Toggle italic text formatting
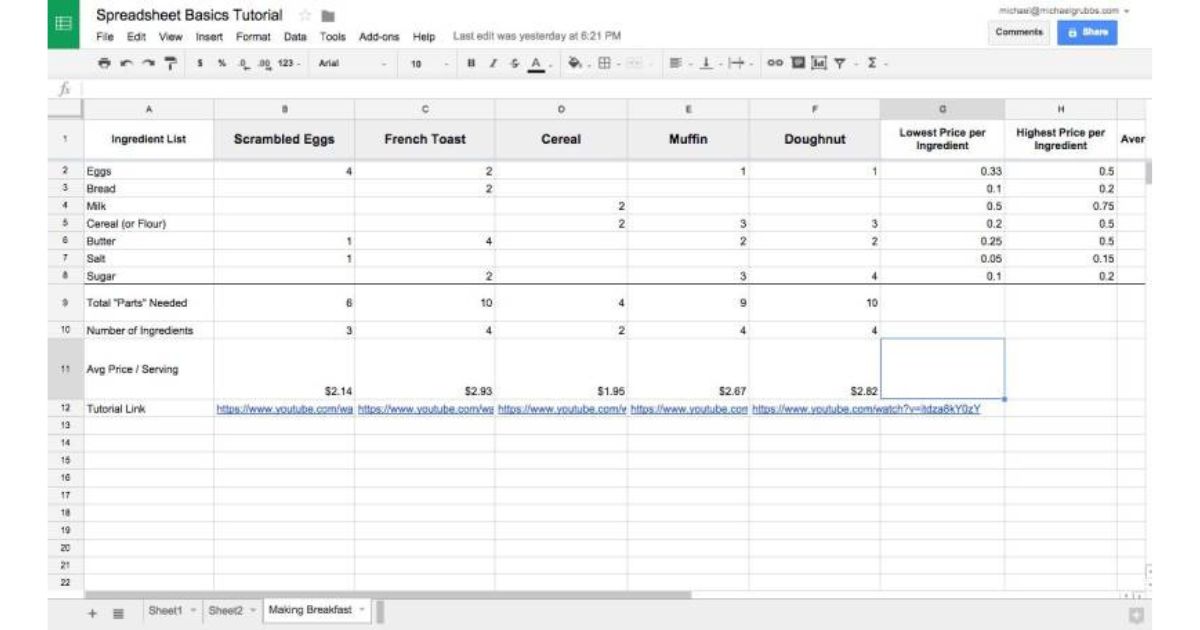Screen dimensions: 1200x630 point(492,63)
